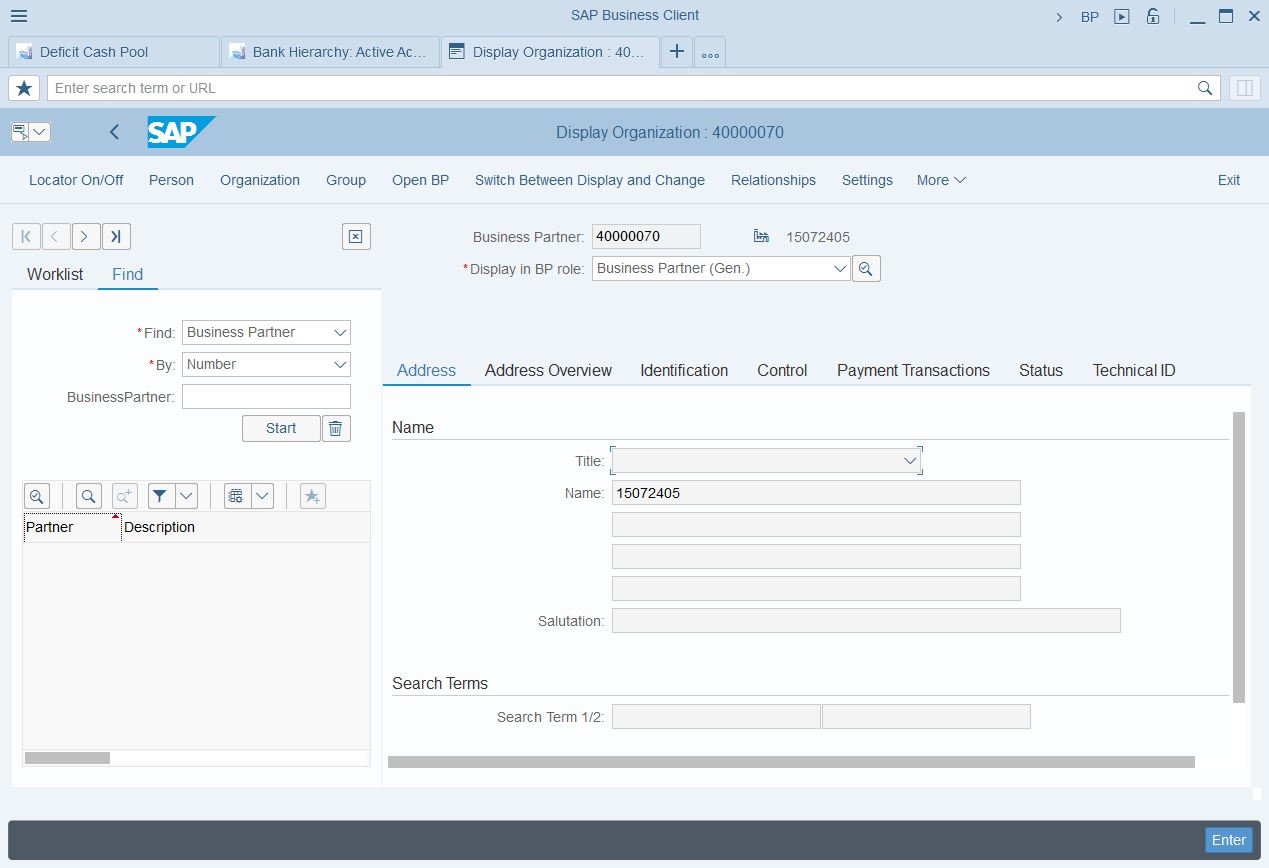Jump to the last locator entry
Image resolution: width=1269 pixels, height=868 pixels.
click(x=116, y=237)
